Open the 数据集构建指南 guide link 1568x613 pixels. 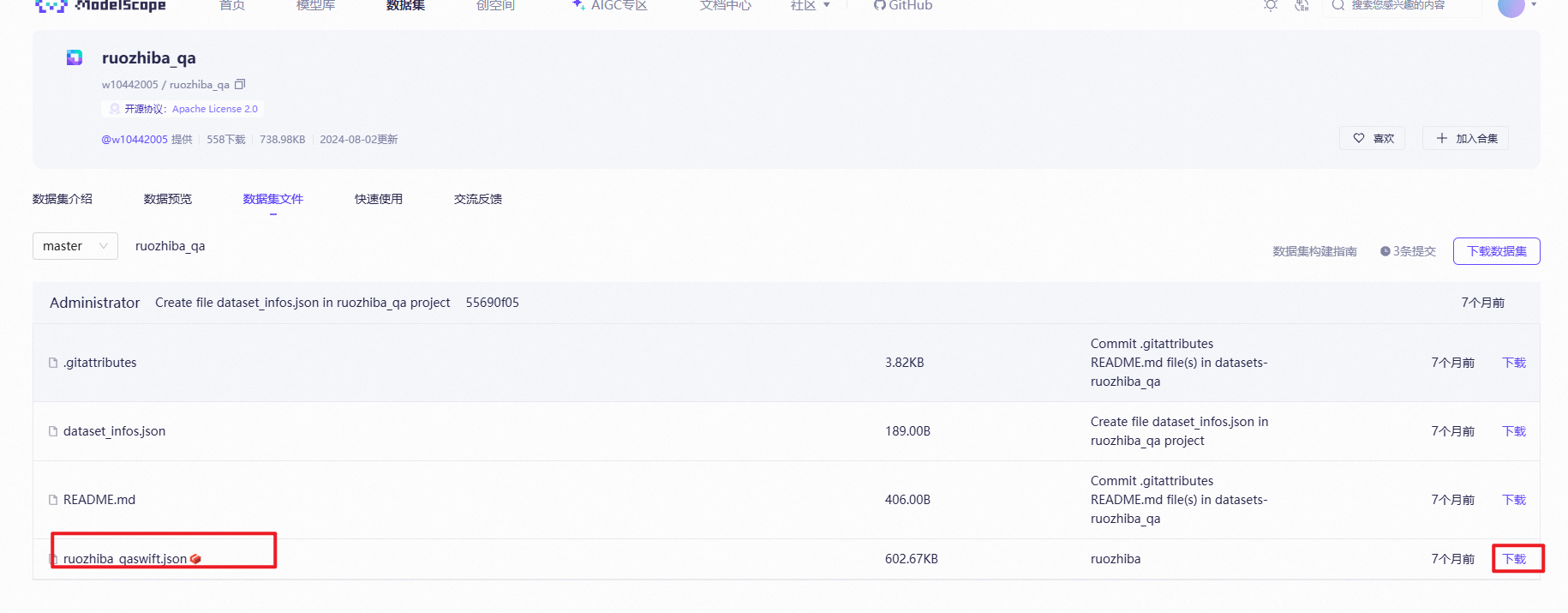pos(1314,251)
